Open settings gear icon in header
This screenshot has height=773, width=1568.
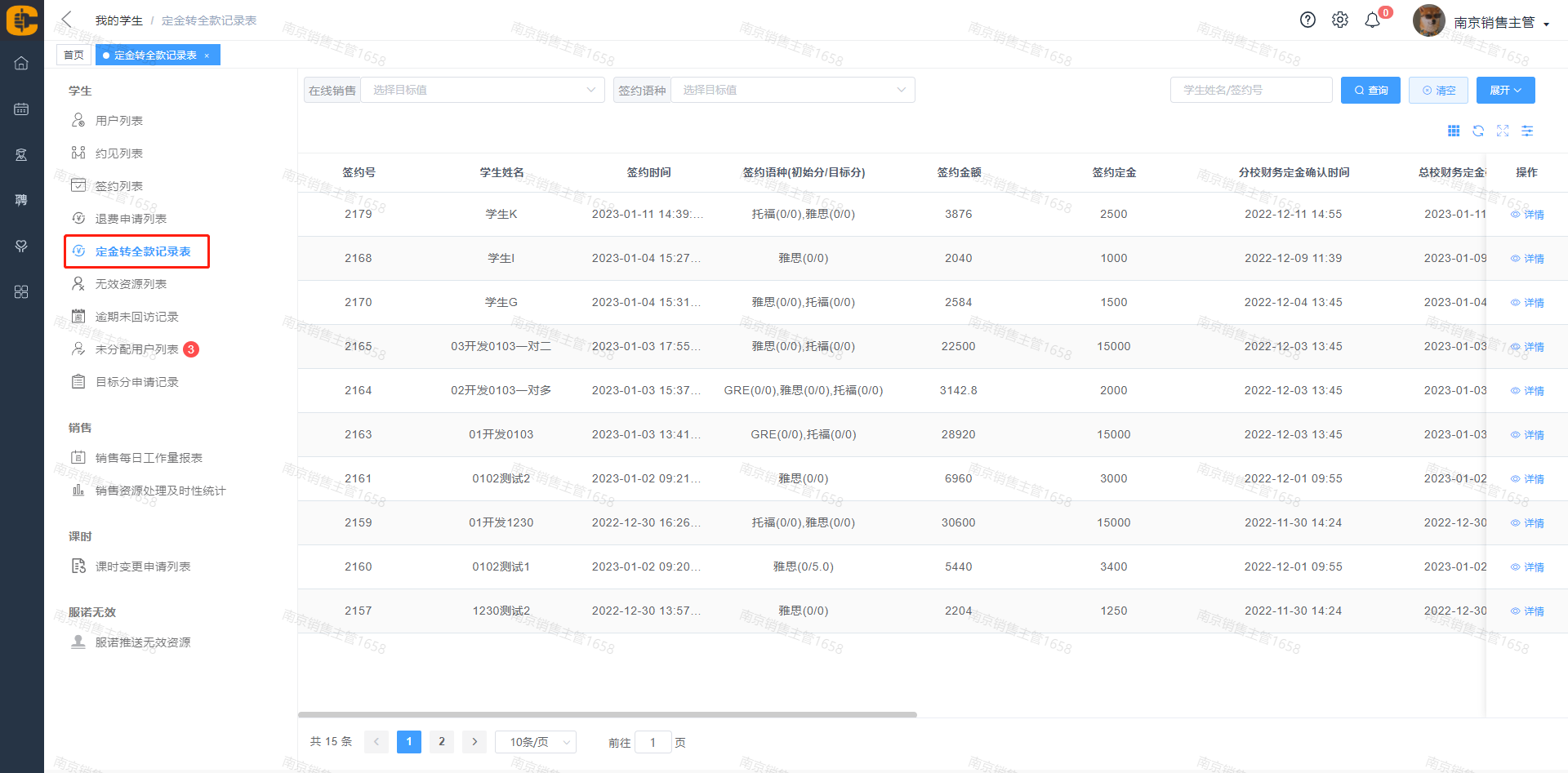1340,20
